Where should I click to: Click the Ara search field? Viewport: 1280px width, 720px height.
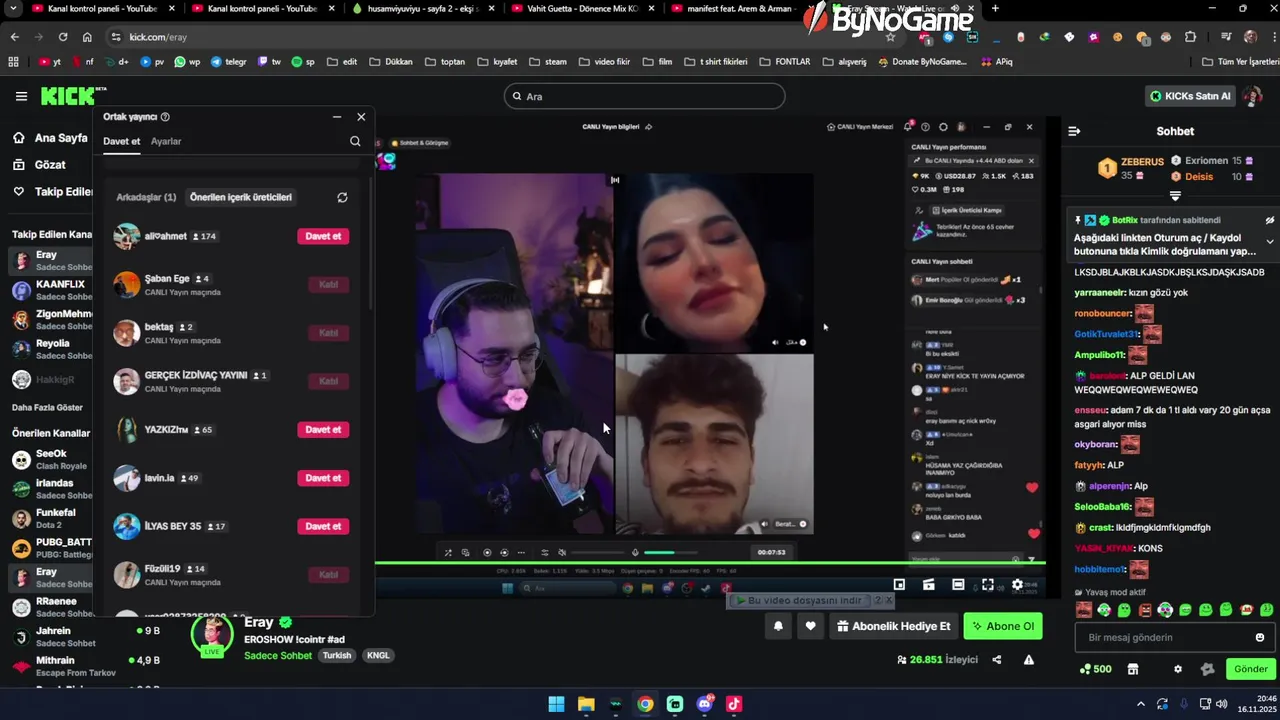(x=644, y=96)
